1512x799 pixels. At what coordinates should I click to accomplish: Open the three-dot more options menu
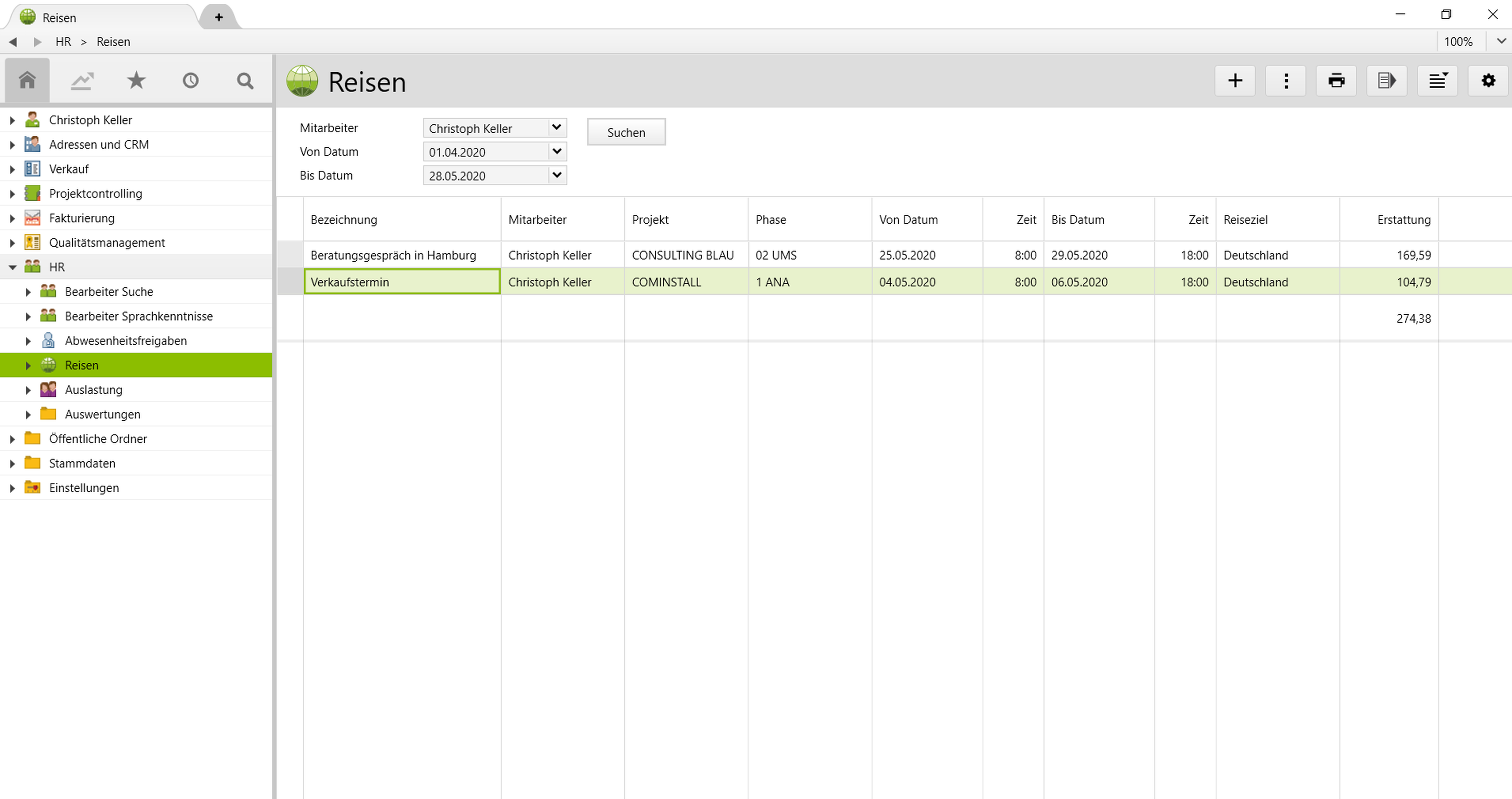1285,81
